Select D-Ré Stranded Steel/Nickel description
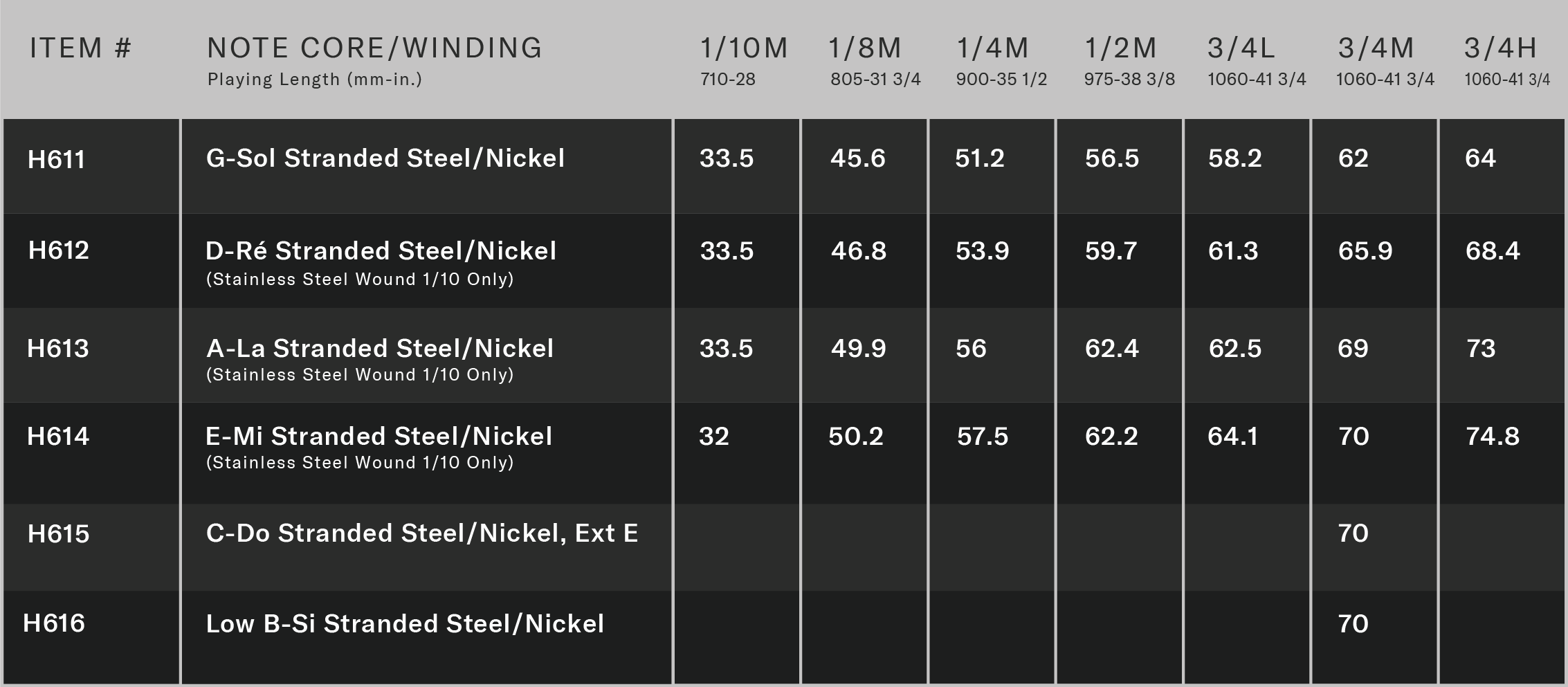The height and width of the screenshot is (687, 1568). point(381,251)
